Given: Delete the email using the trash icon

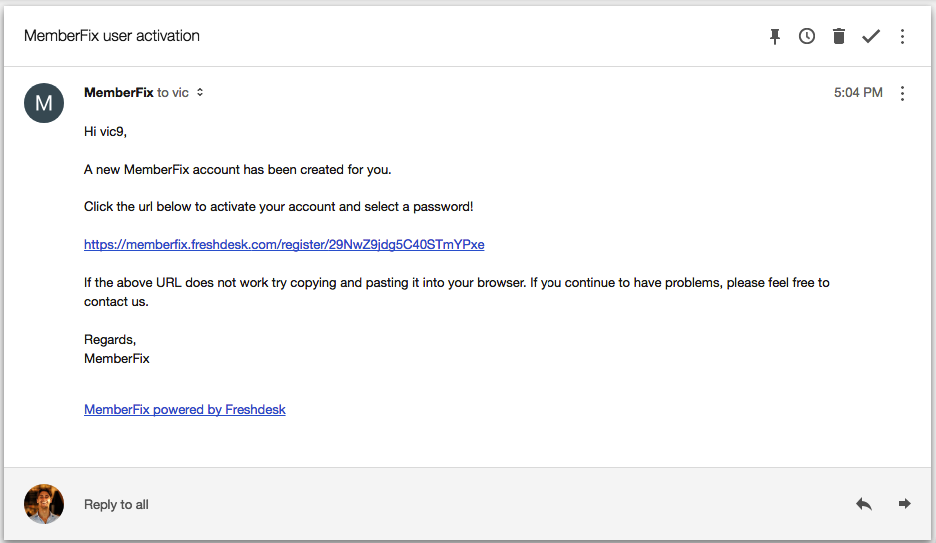Looking at the screenshot, I should pos(839,36).
